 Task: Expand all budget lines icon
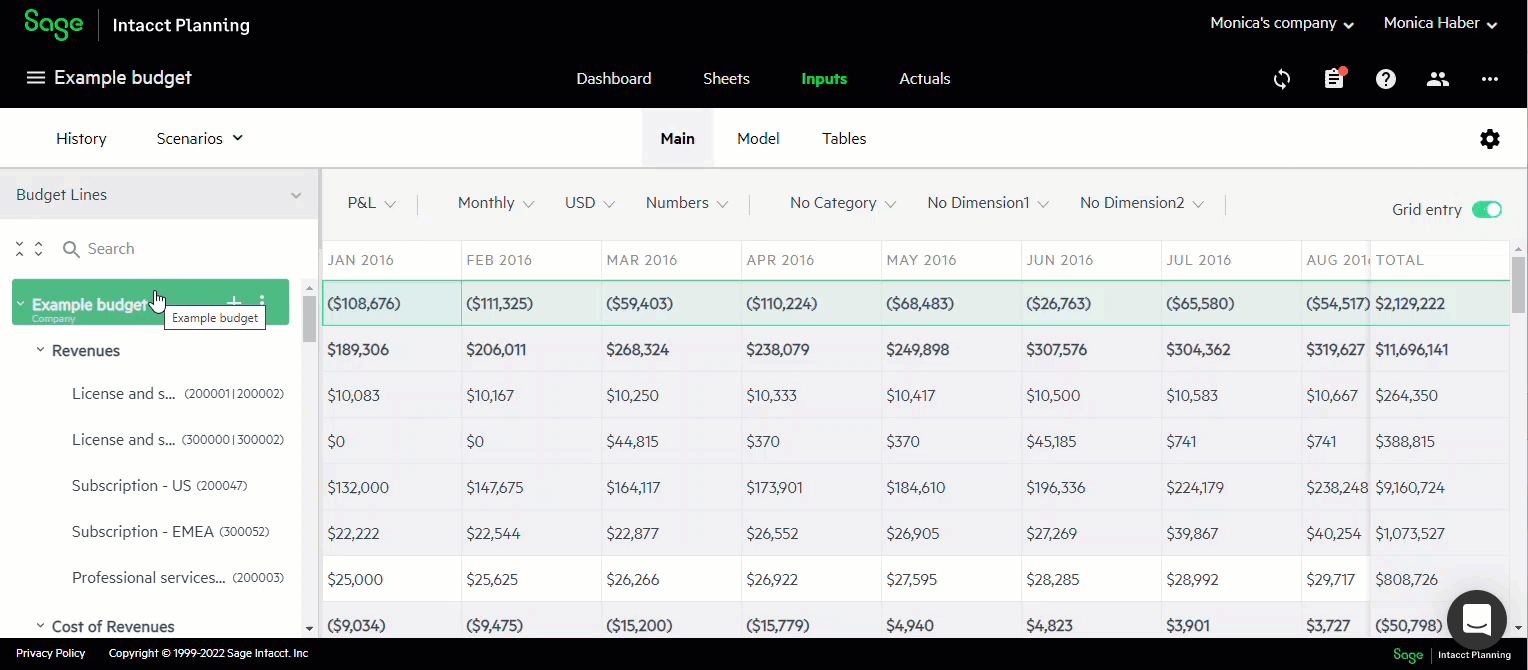(38, 249)
